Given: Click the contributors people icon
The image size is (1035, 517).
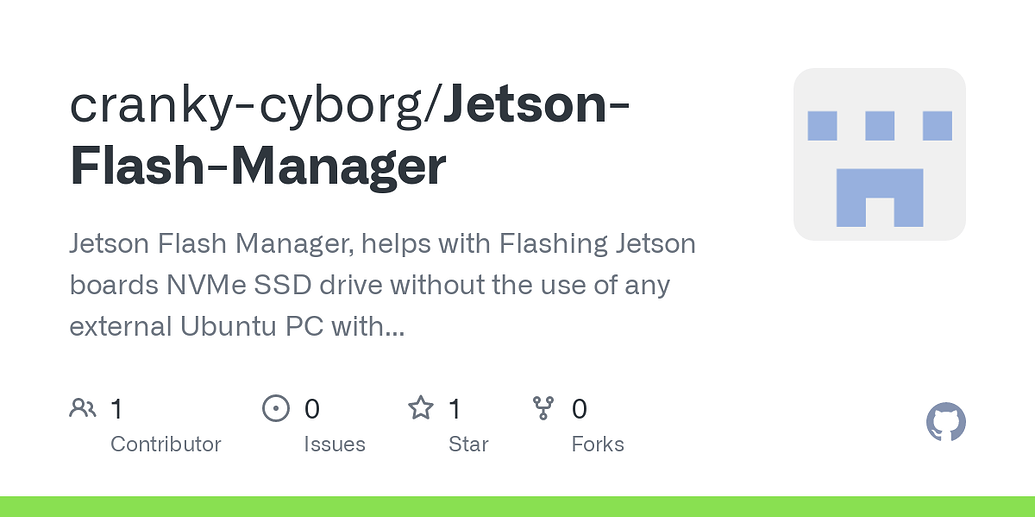Looking at the screenshot, I should point(83,408).
